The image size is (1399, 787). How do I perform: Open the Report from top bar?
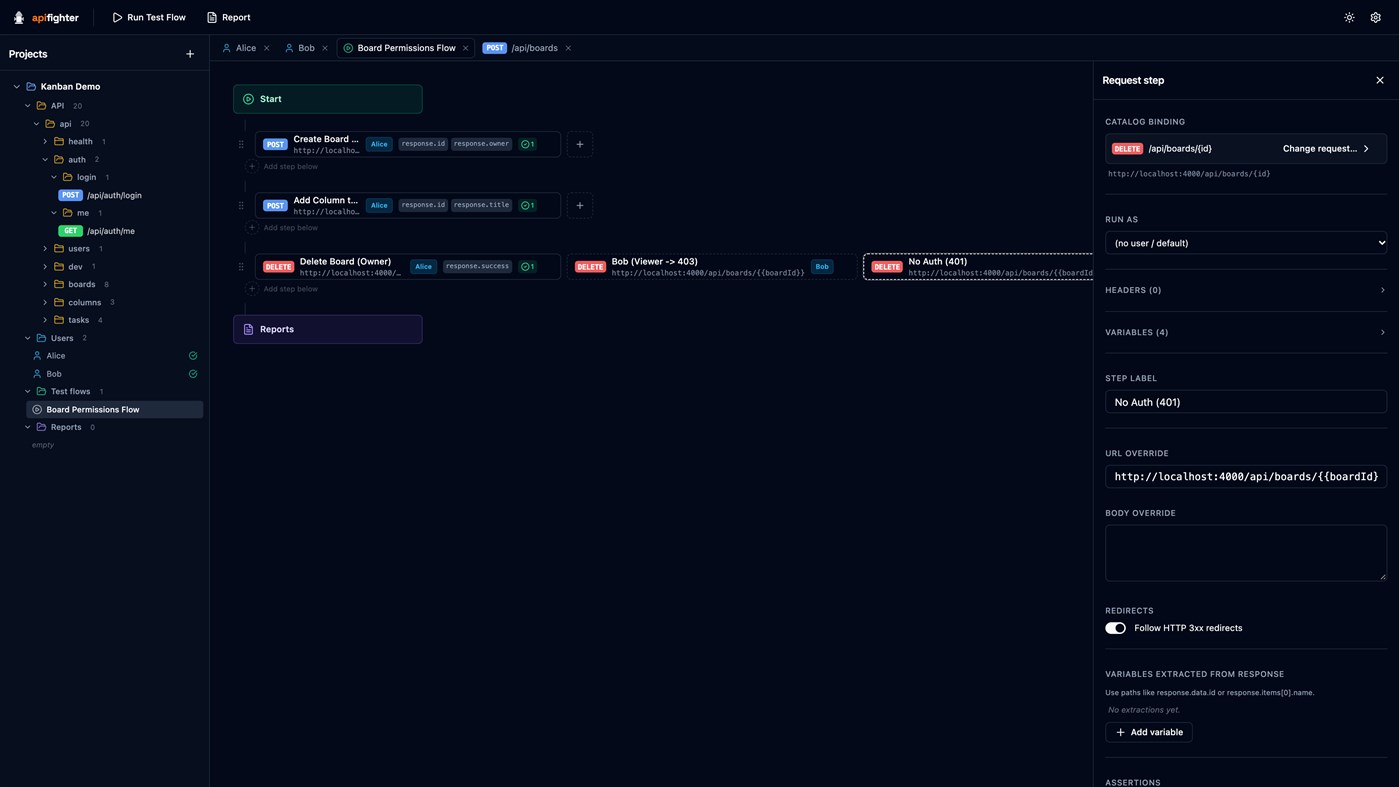point(228,17)
